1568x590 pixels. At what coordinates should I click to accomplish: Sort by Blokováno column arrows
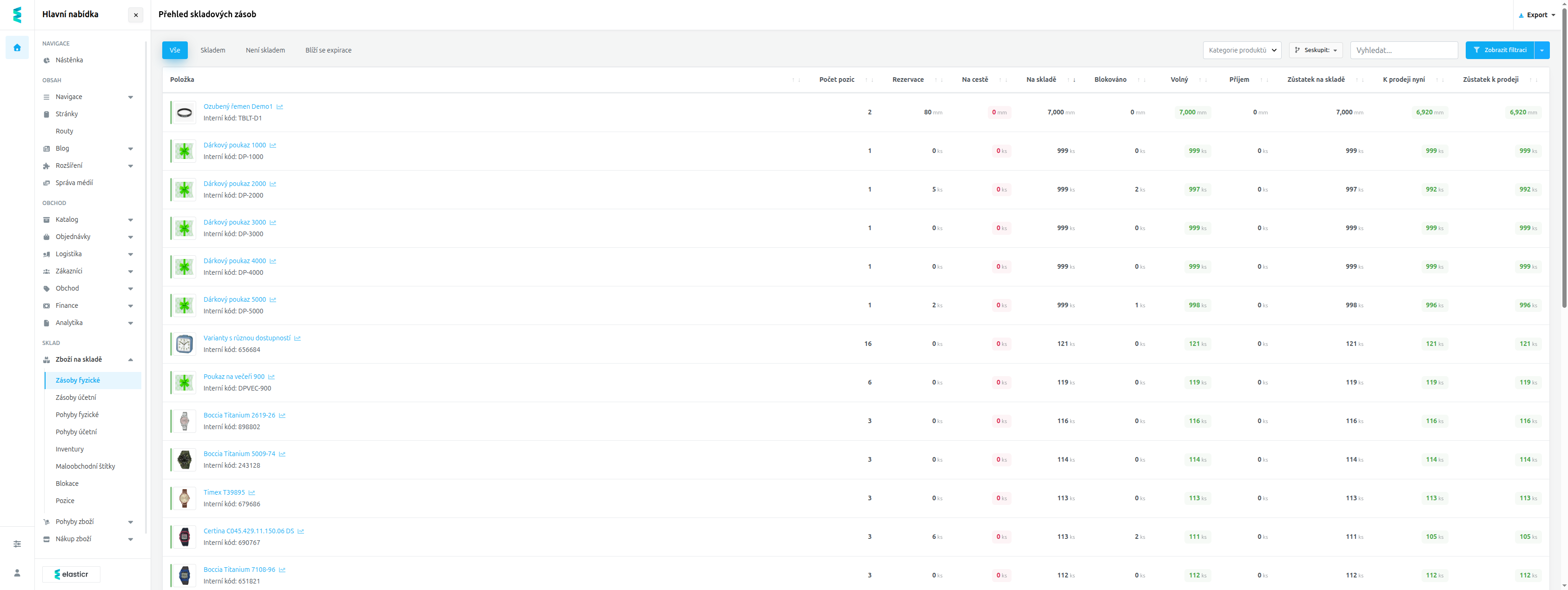point(1141,80)
